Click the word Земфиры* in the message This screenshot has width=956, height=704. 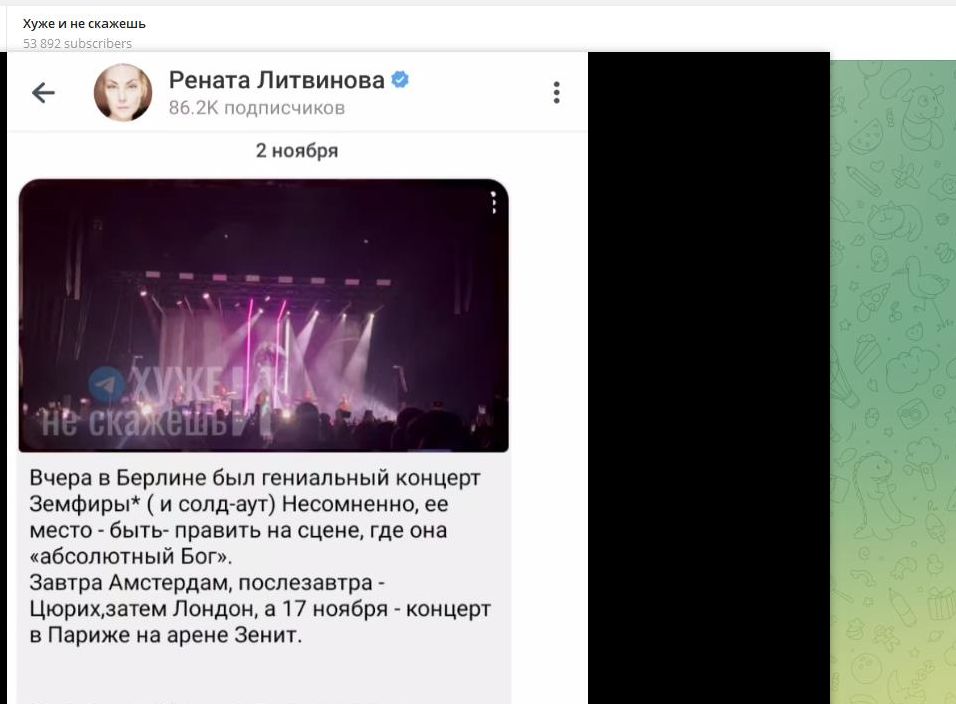tap(85, 504)
